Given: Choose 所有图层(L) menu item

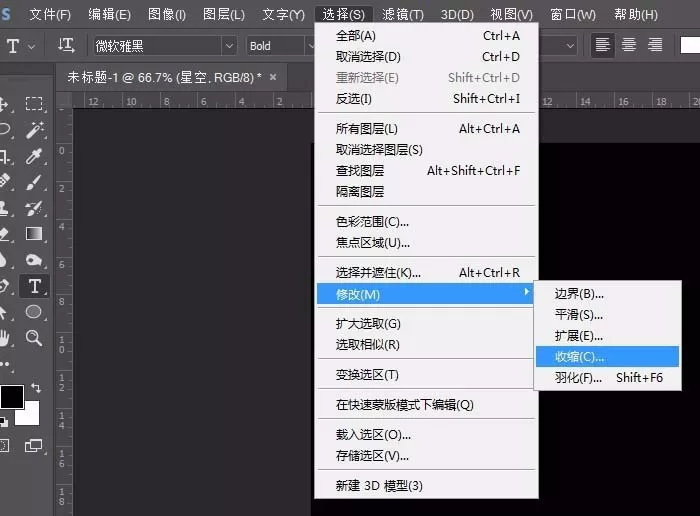Looking at the screenshot, I should 426,129.
